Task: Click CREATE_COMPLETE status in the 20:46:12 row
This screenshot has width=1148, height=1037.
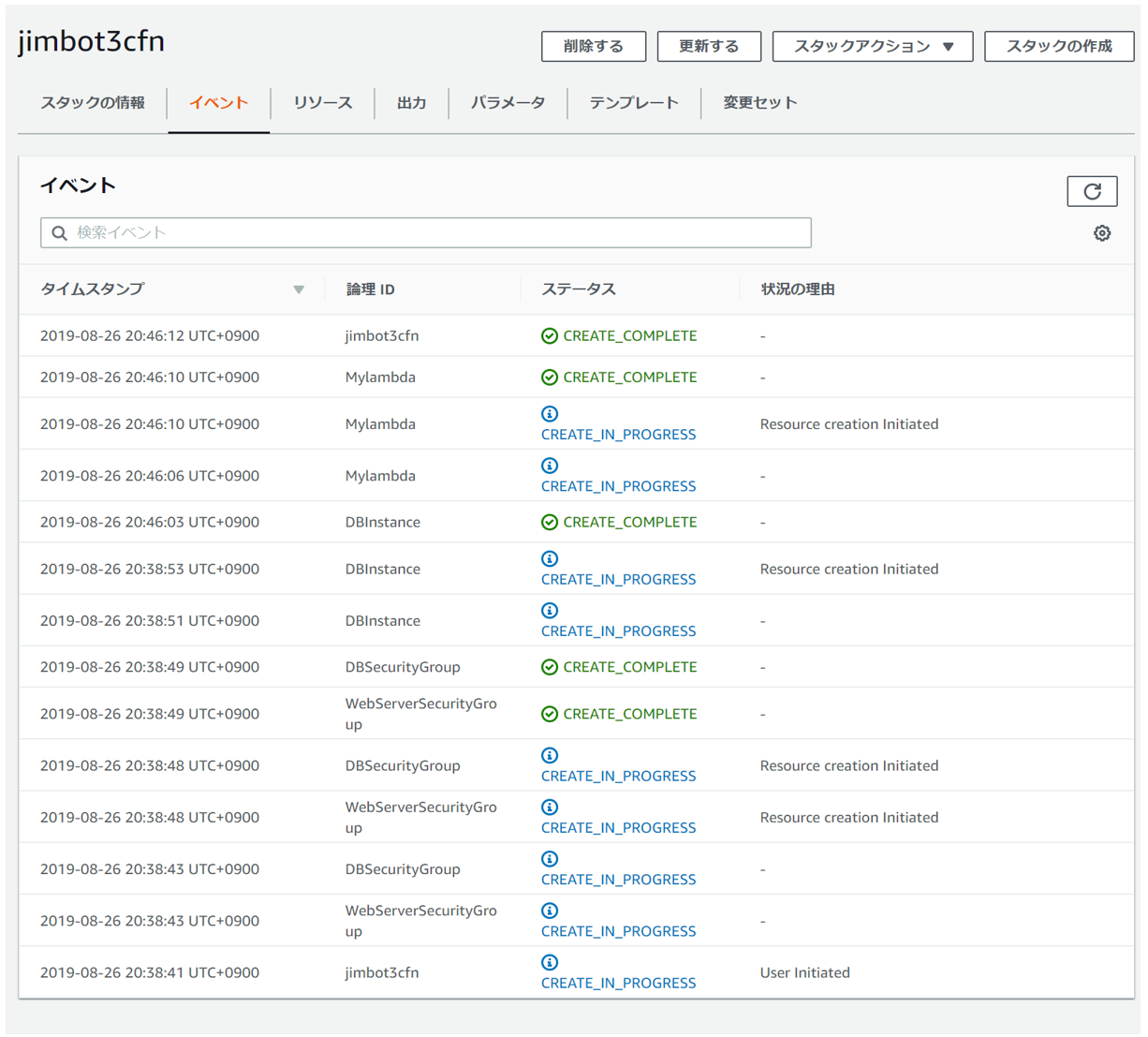Action: click(630, 336)
